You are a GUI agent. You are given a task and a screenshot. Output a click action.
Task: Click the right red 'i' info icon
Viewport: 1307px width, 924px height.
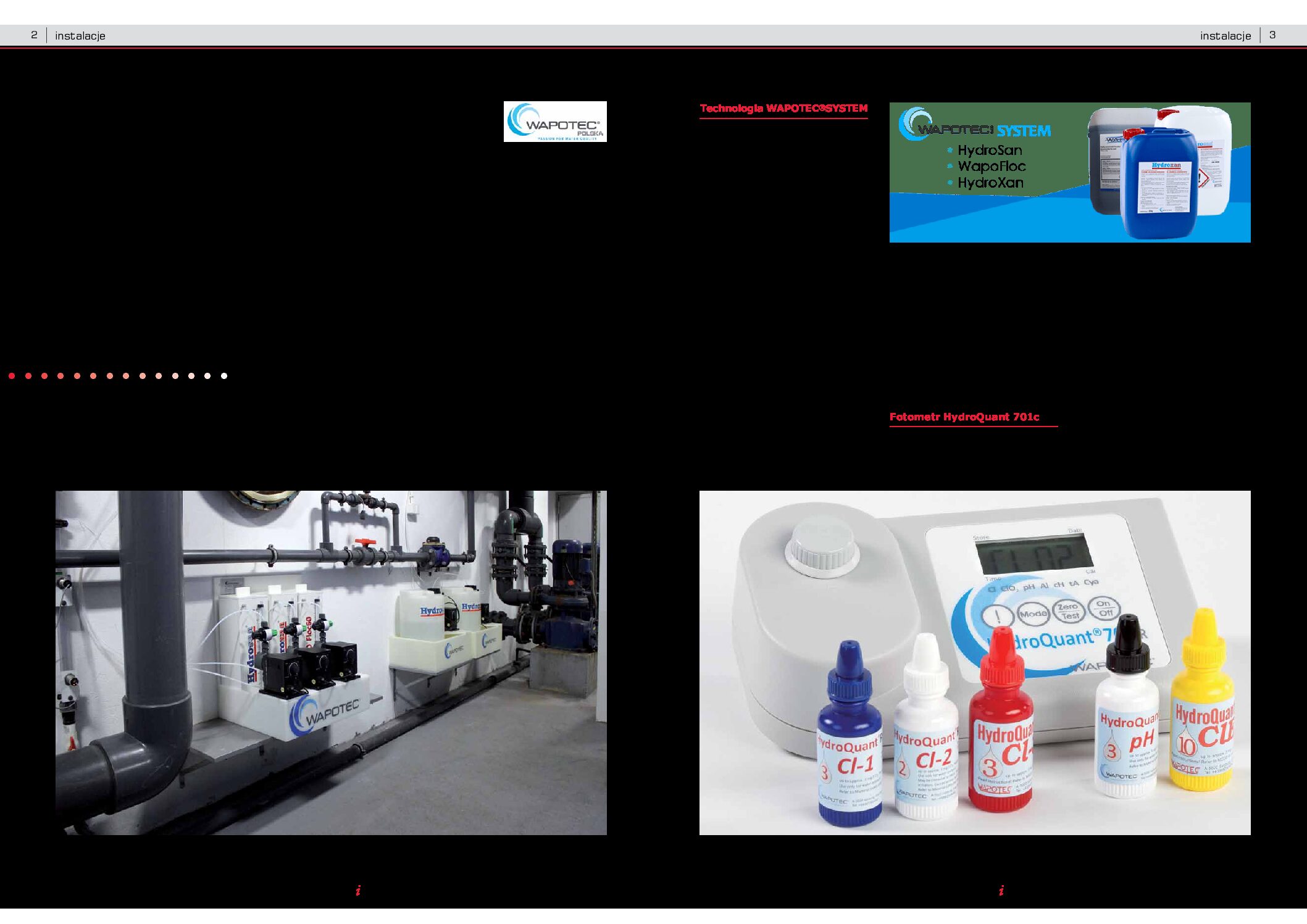tap(1001, 890)
